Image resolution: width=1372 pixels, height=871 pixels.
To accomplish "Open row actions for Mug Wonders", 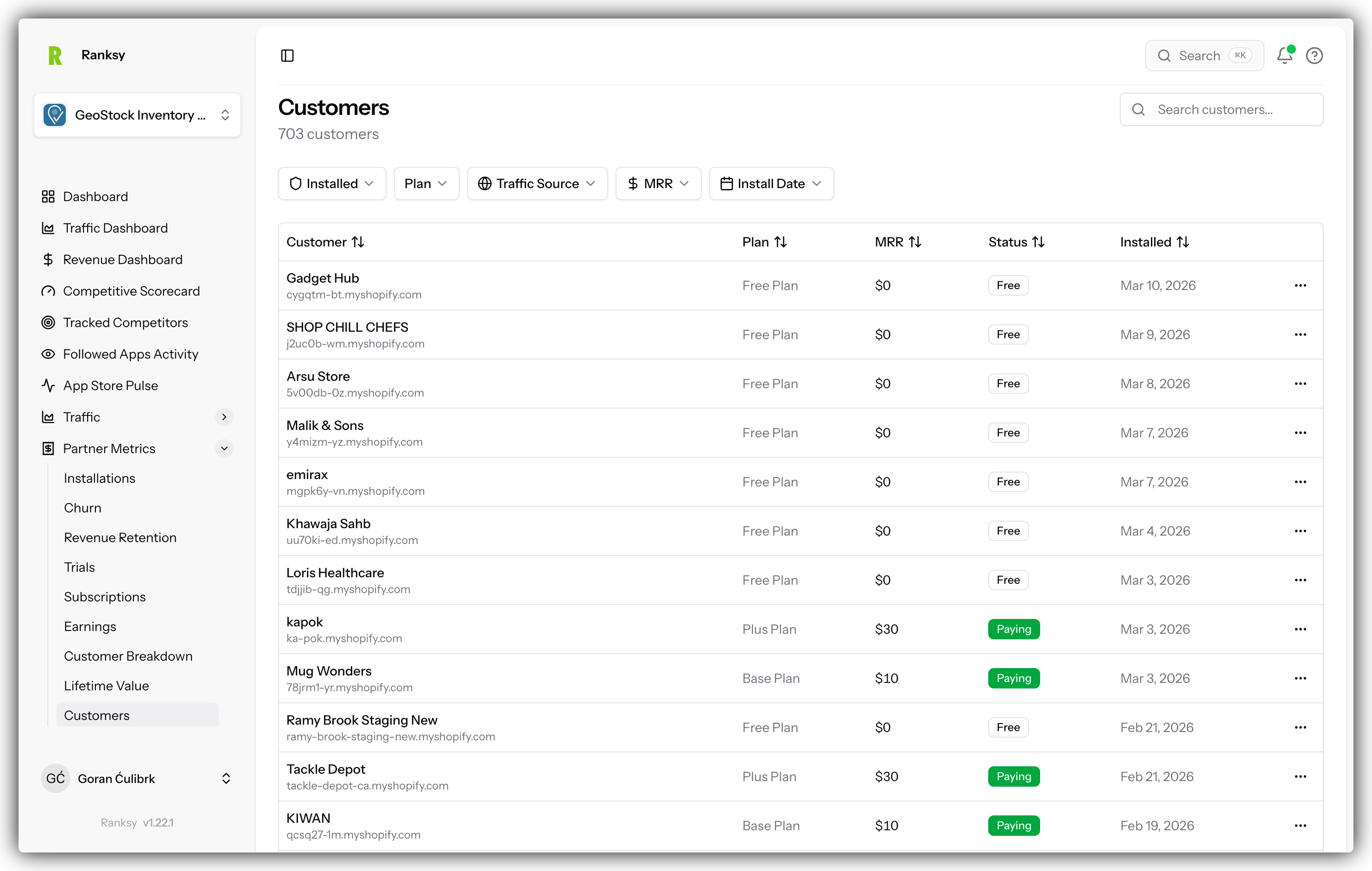I will pyautogui.click(x=1300, y=678).
